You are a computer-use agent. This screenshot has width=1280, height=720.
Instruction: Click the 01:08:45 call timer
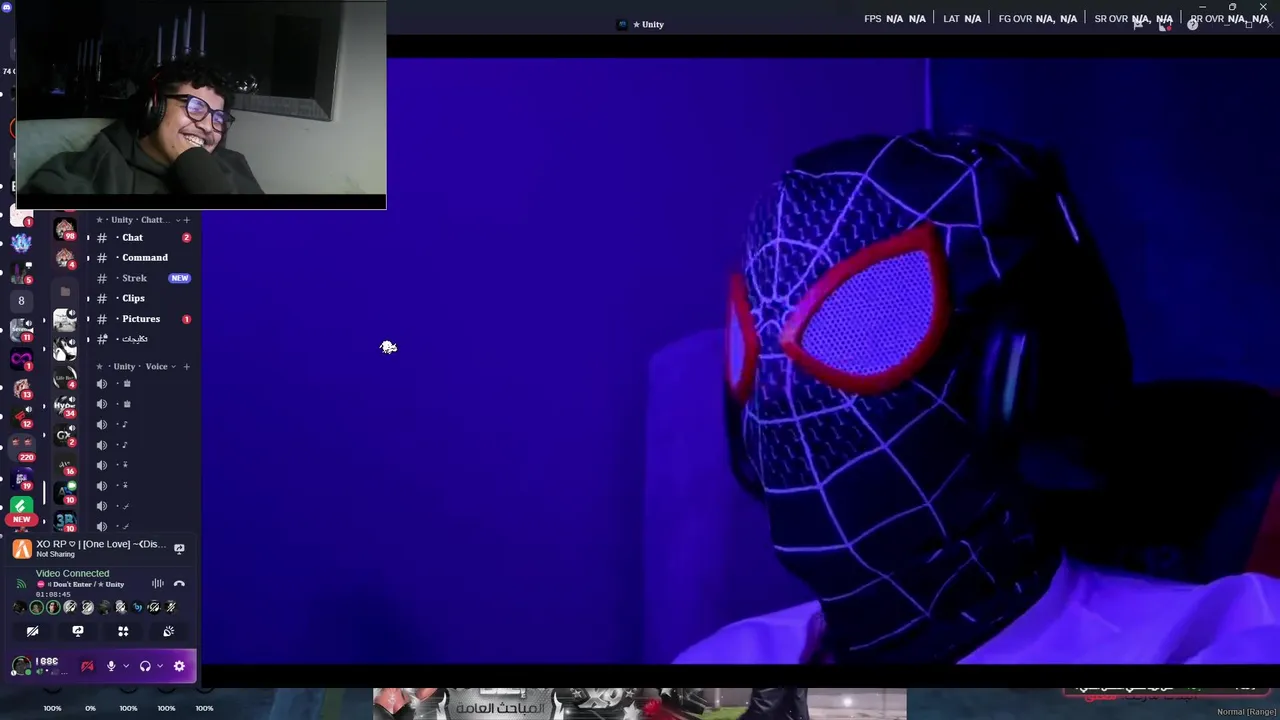click(x=53, y=595)
